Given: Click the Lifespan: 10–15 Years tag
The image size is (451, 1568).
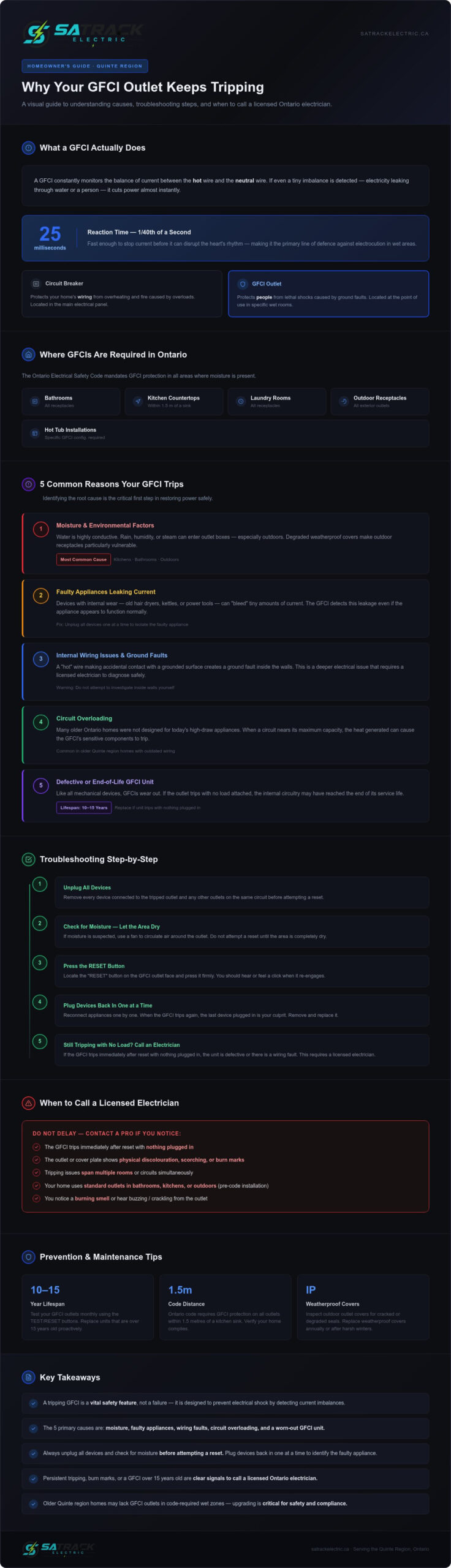Looking at the screenshot, I should [x=84, y=807].
